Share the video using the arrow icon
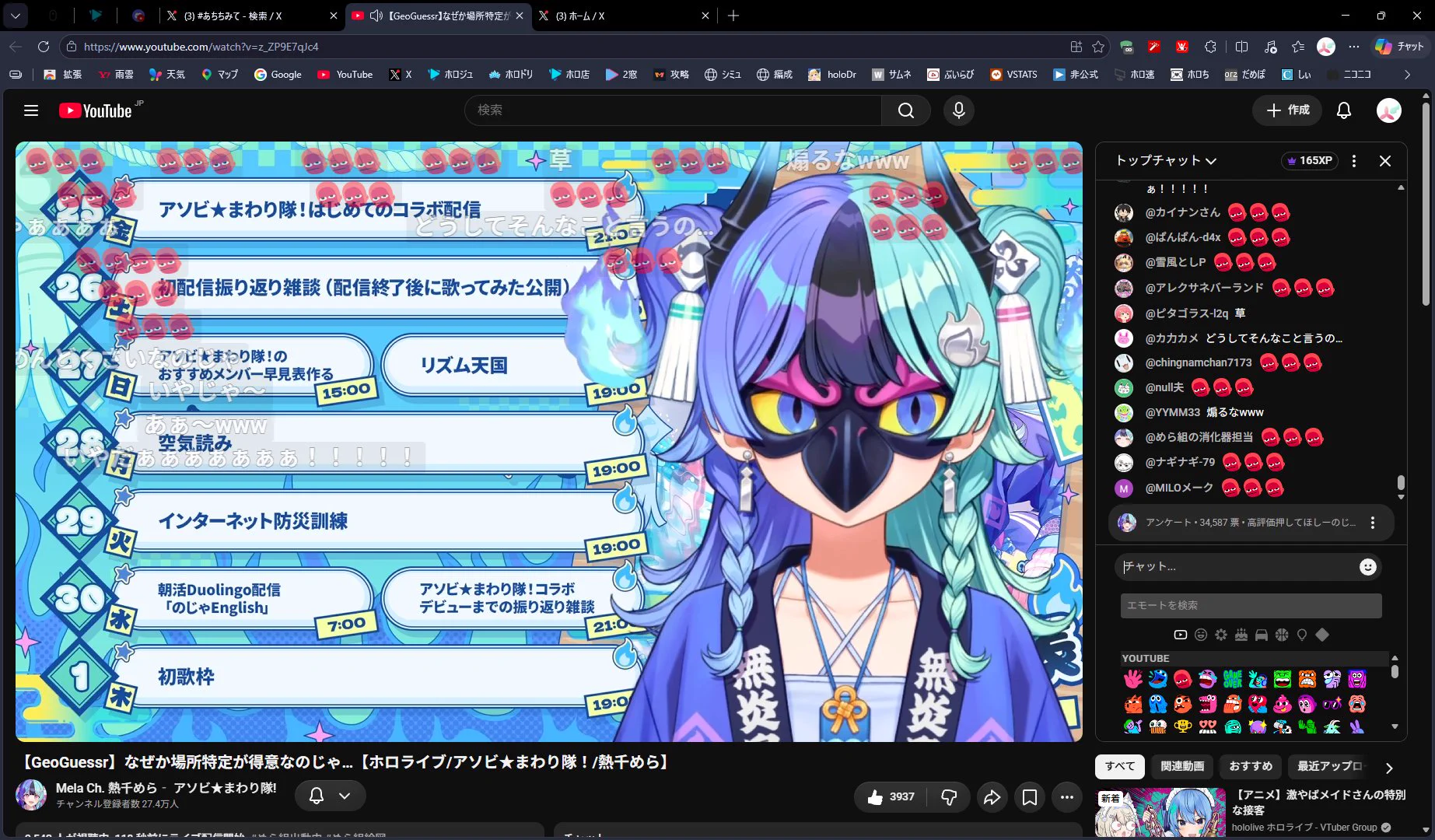 coord(992,796)
